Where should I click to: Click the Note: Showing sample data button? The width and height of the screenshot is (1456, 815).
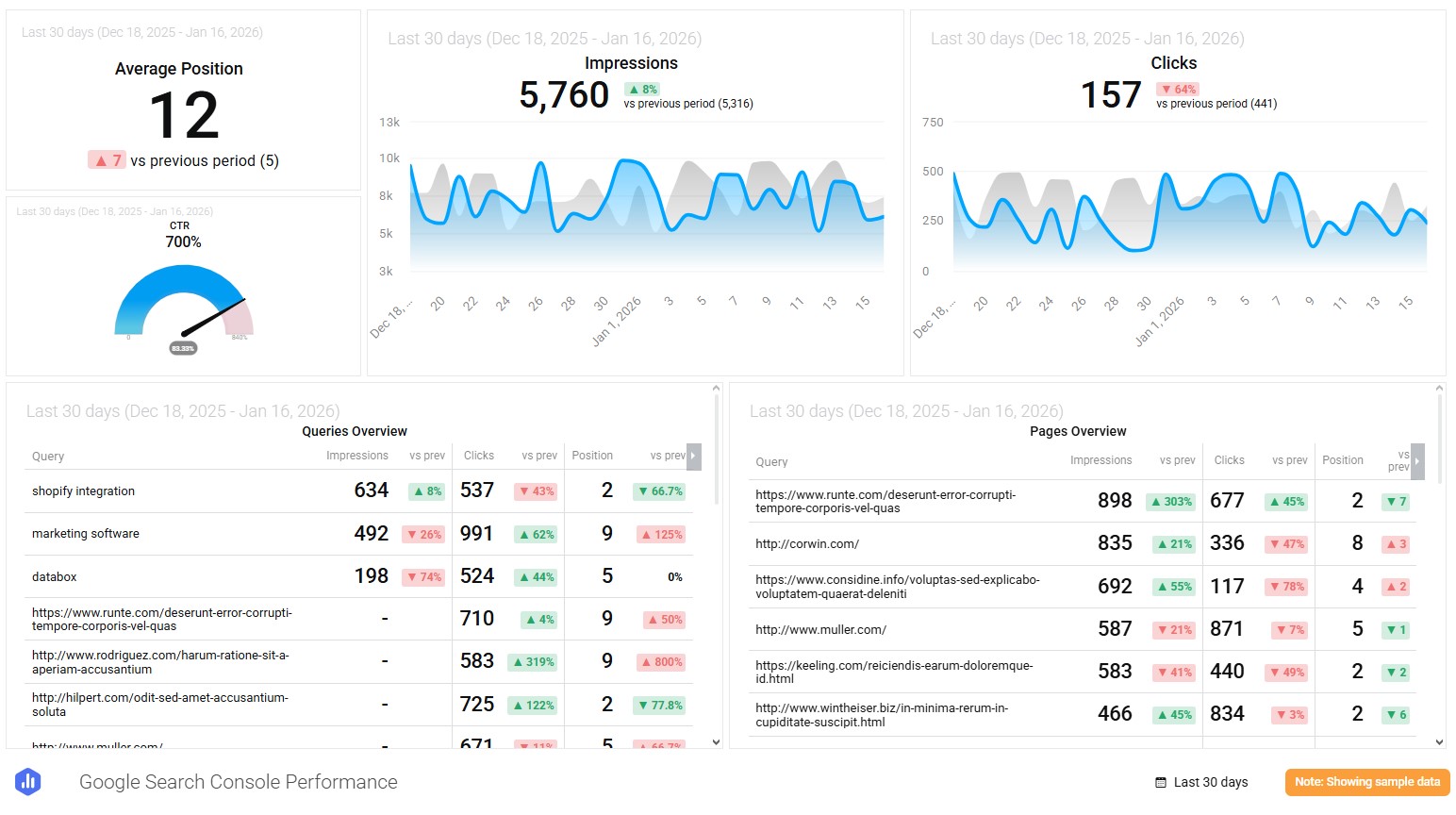(x=1366, y=782)
